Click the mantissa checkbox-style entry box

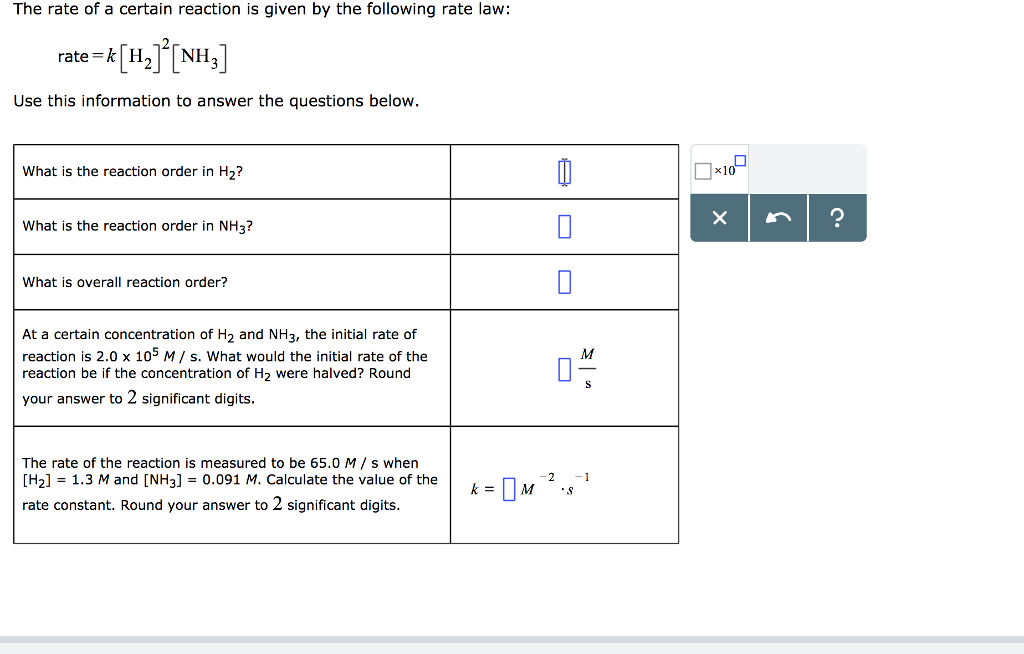(701, 171)
